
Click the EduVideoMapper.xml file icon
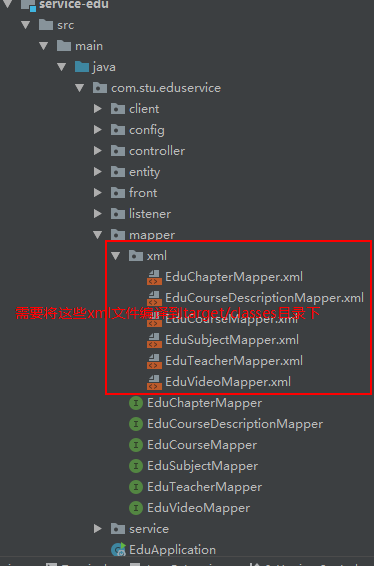coord(154,382)
